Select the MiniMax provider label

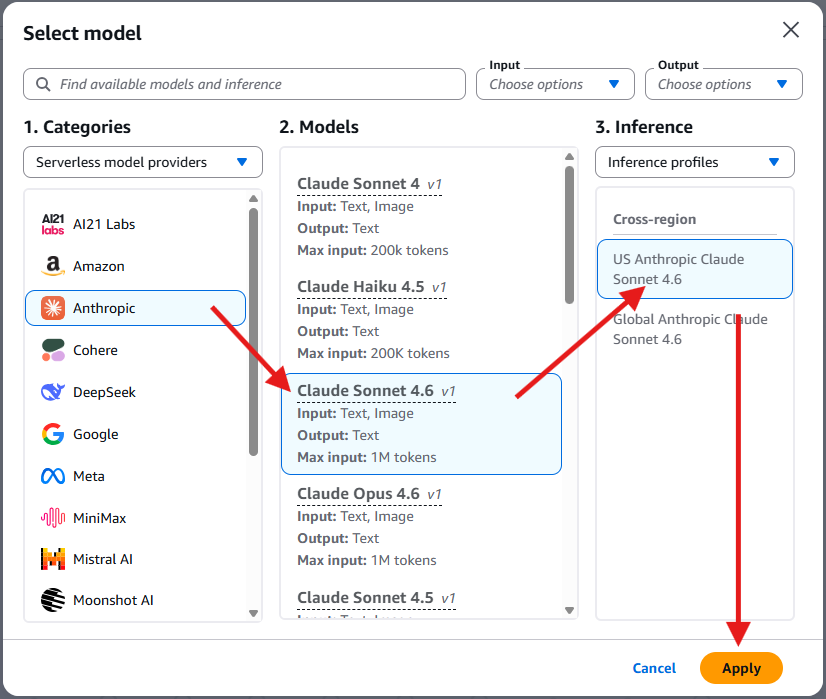coord(100,518)
